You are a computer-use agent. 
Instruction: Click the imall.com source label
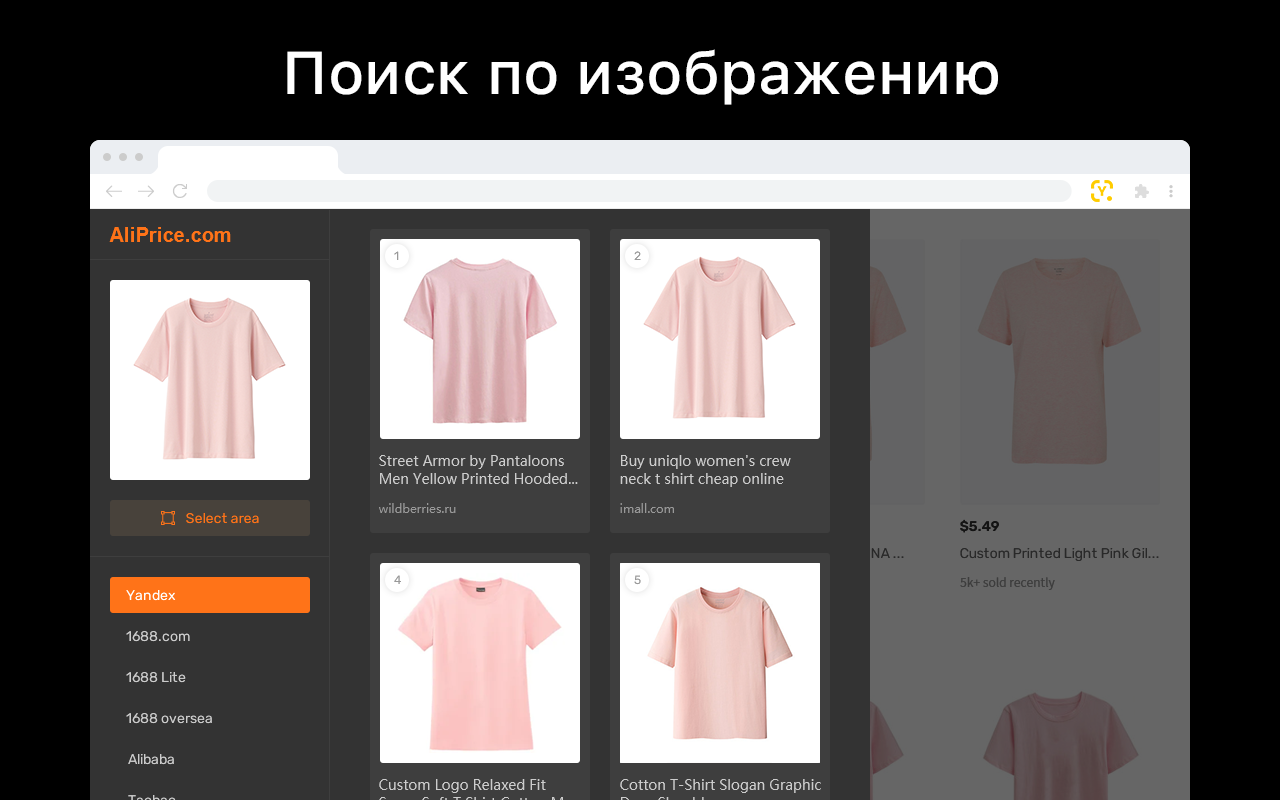[647, 508]
